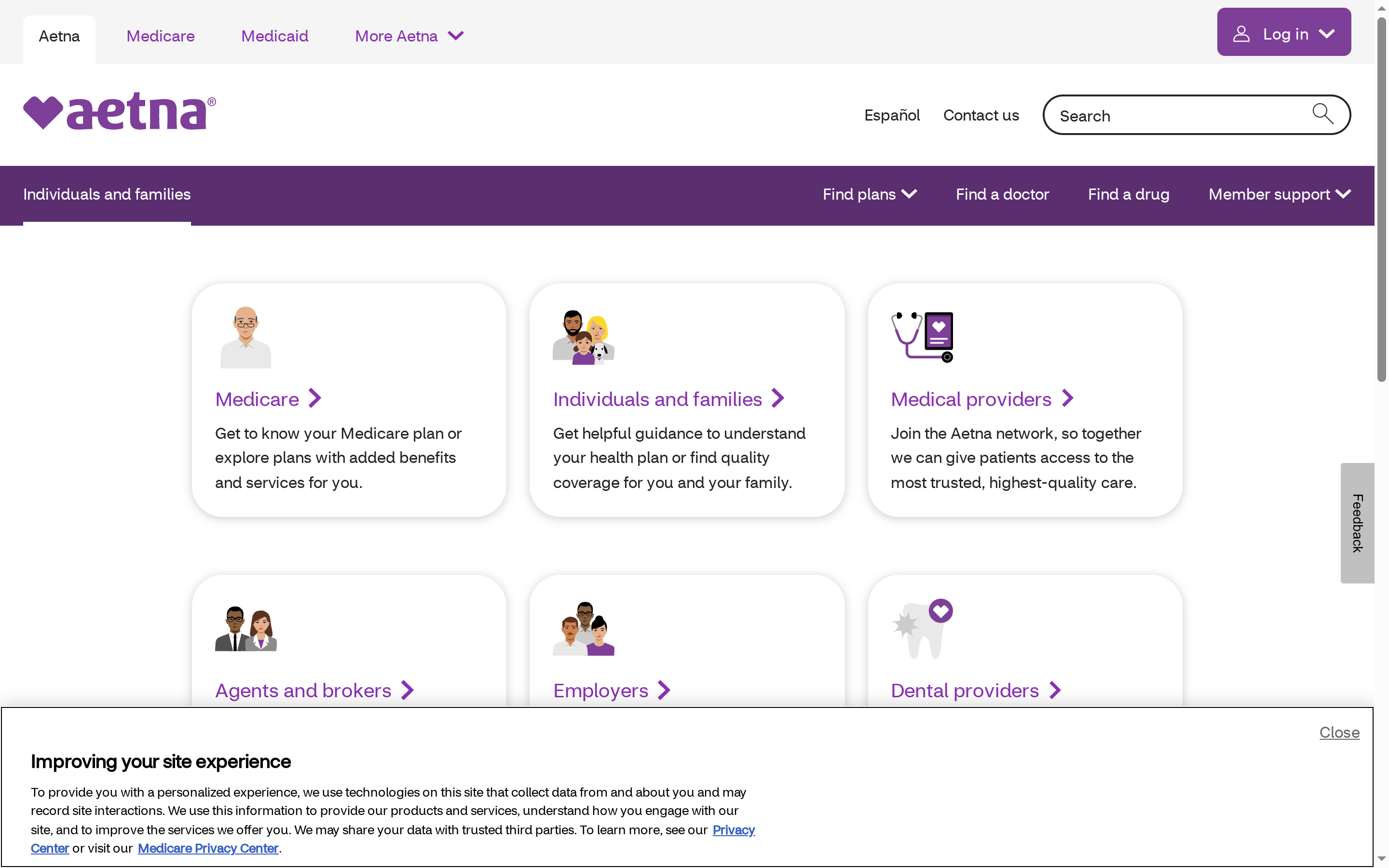The image size is (1389, 868).
Task: Select the Aetna top tab
Action: tap(59, 36)
